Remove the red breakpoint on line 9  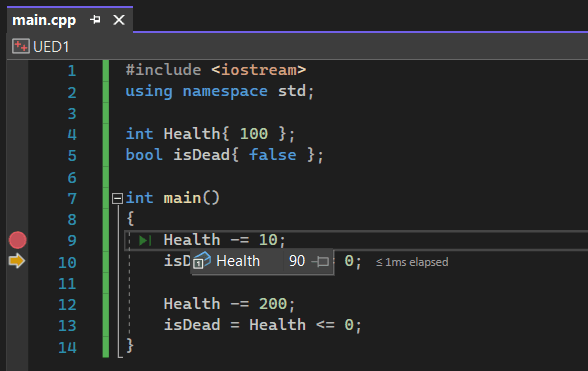(x=18, y=240)
